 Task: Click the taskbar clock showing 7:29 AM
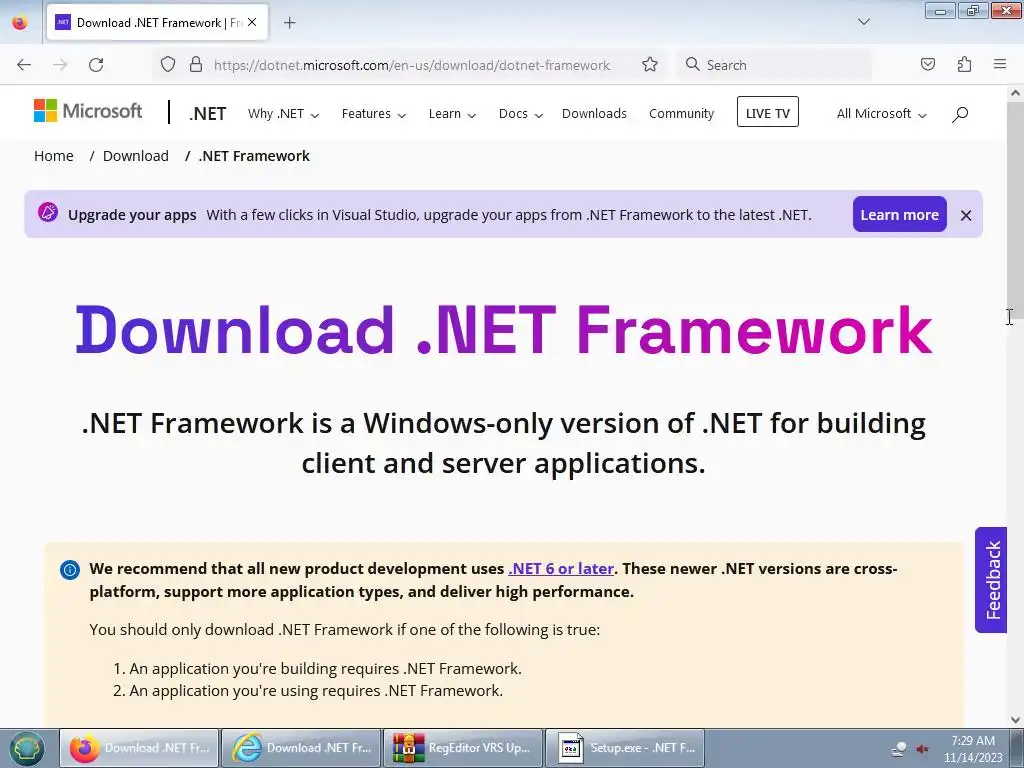[x=973, y=749]
